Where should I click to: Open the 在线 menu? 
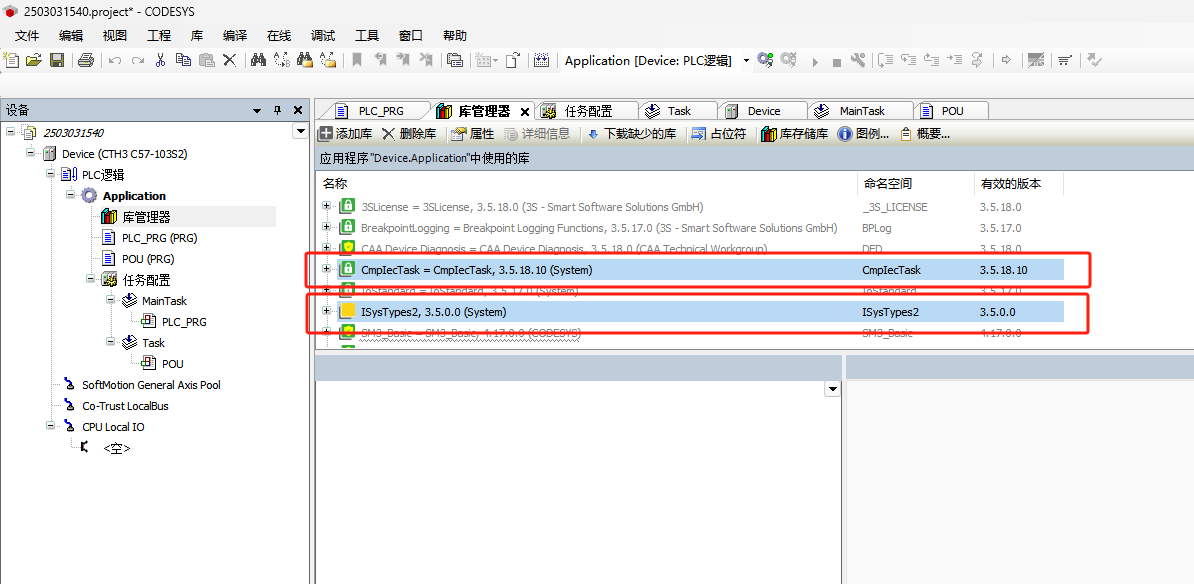279,36
